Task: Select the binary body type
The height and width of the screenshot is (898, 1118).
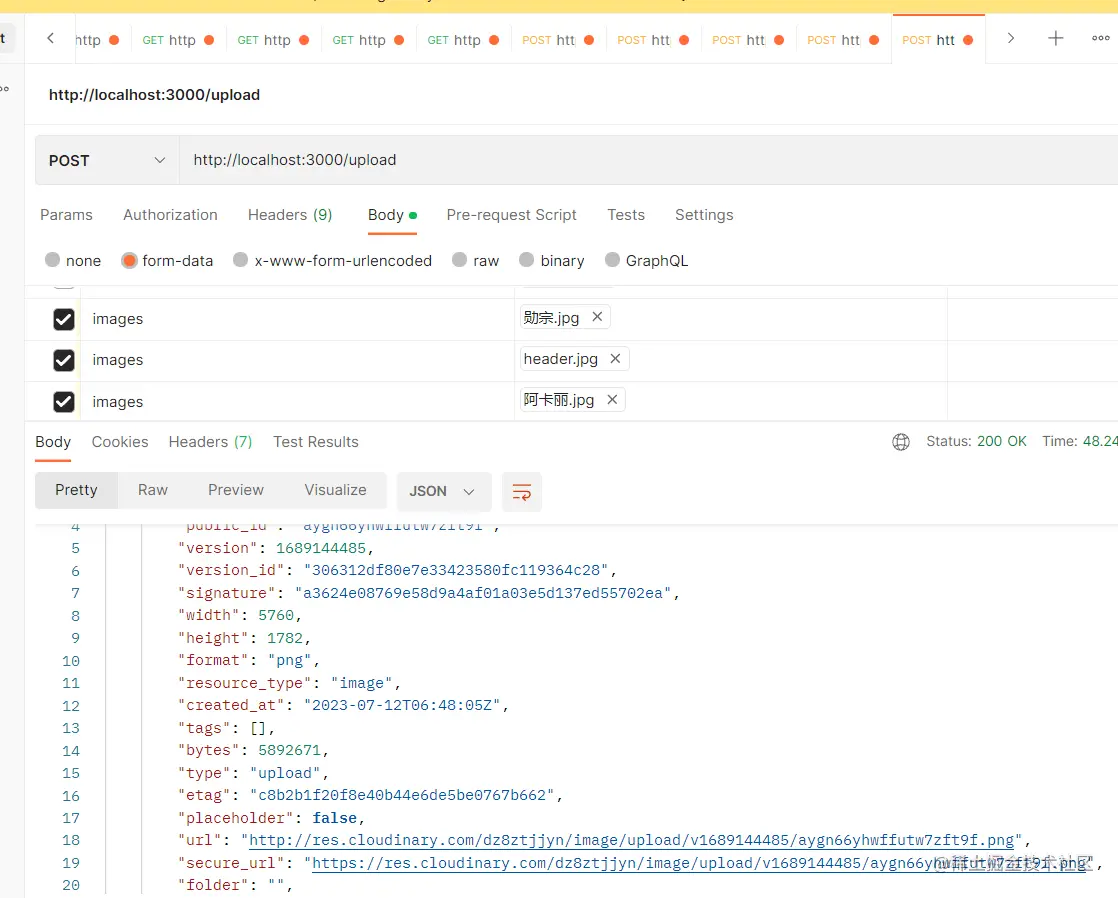Action: [526, 260]
